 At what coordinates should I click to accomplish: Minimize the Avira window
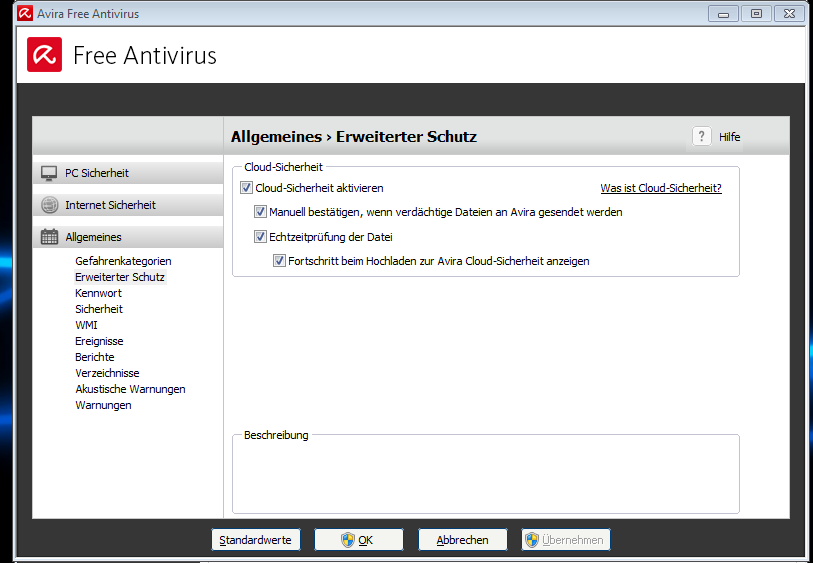click(723, 13)
